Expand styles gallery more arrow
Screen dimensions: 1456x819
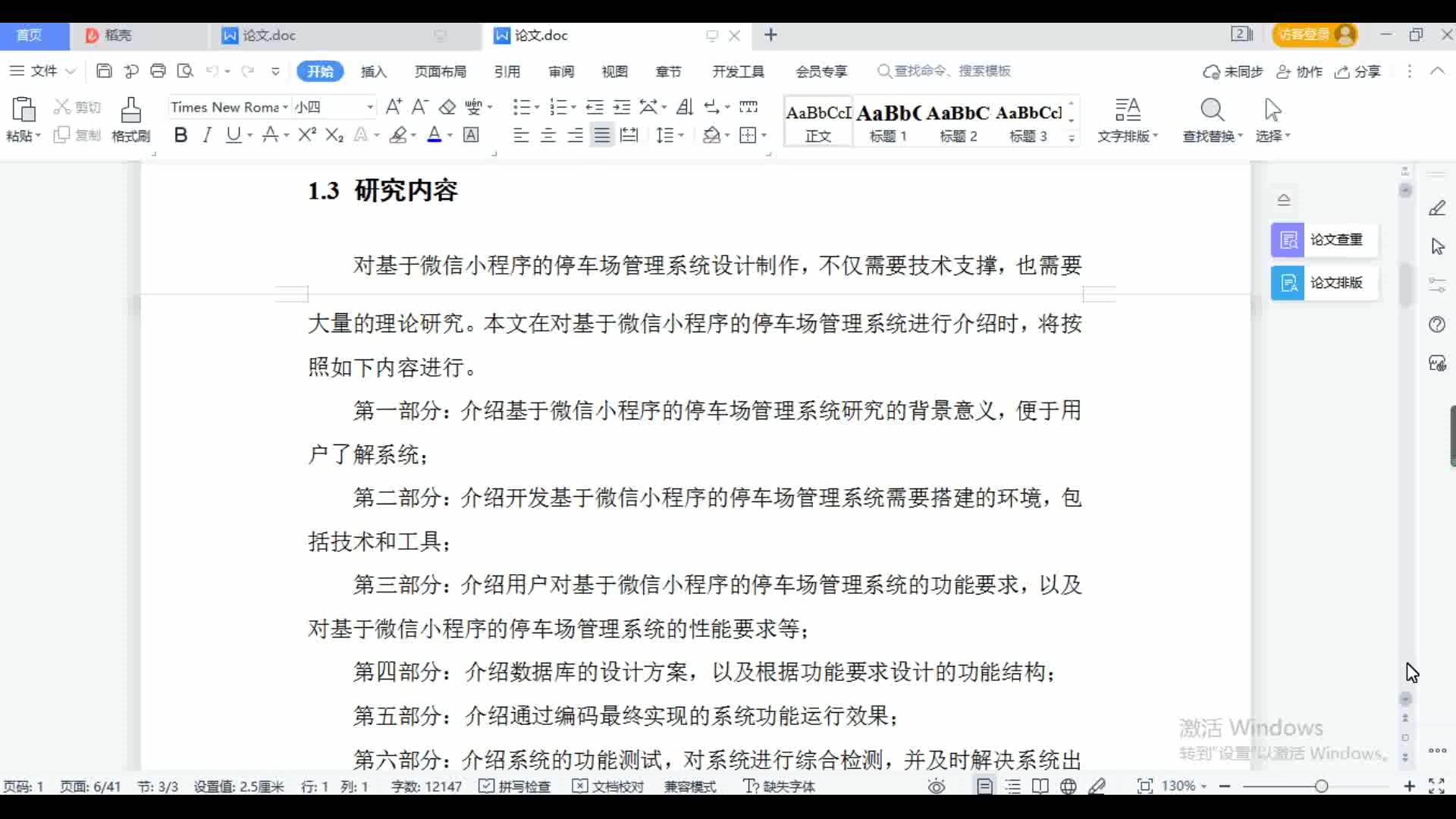coord(1072,138)
